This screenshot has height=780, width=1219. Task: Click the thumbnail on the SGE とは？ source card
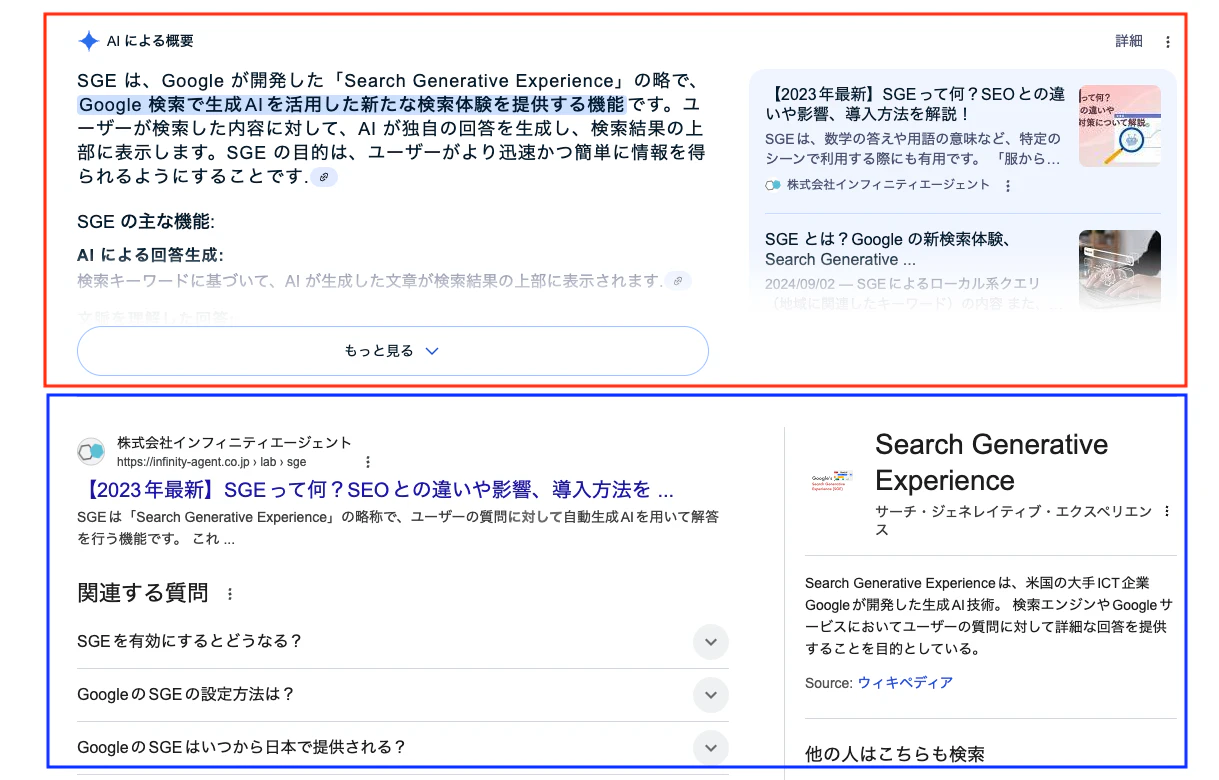pos(1120,268)
